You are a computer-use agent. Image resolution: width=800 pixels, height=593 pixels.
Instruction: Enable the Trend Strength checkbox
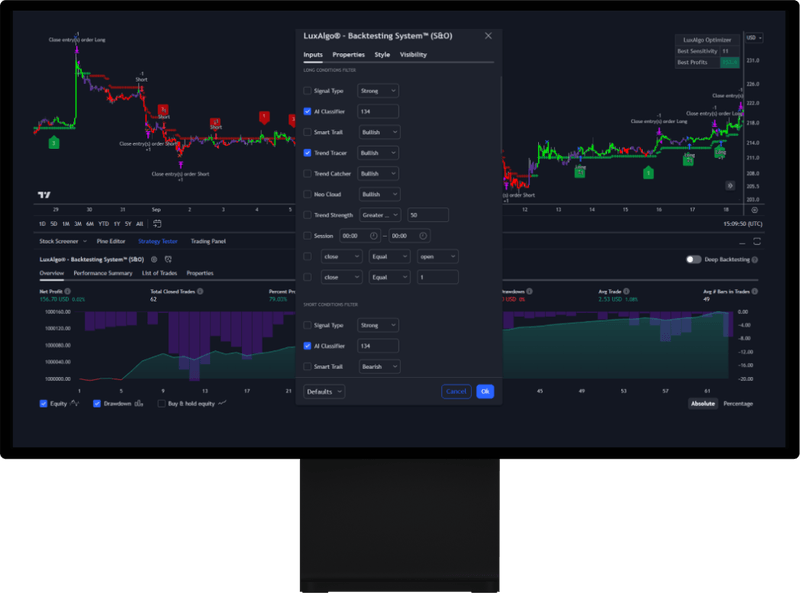pos(307,215)
